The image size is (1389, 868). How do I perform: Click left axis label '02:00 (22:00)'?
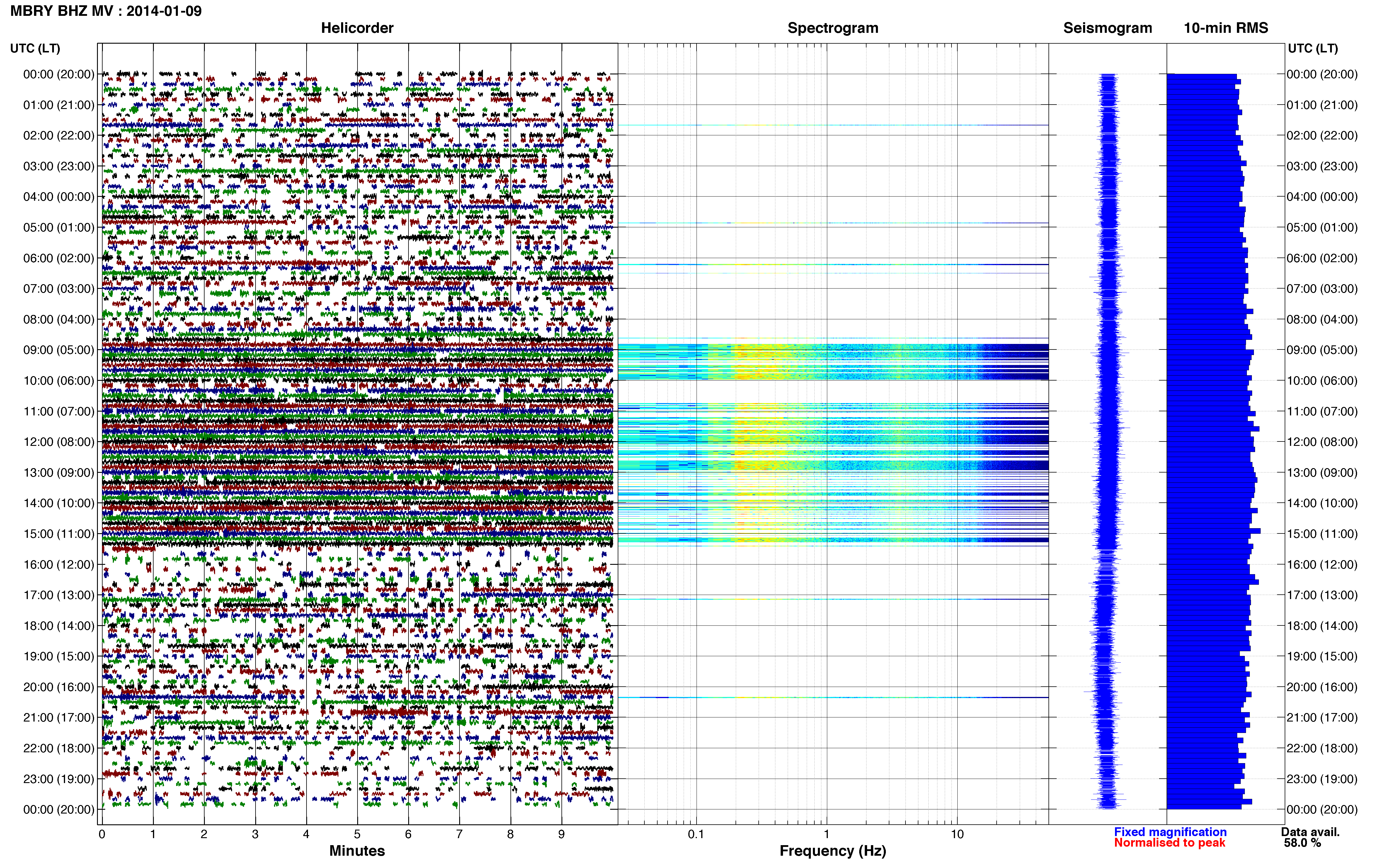coord(59,135)
